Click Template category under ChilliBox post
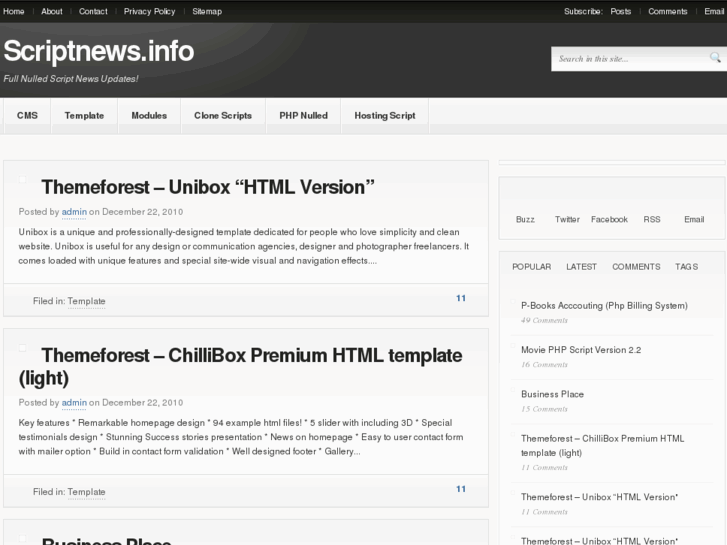The width and height of the screenshot is (727, 545). [86, 492]
